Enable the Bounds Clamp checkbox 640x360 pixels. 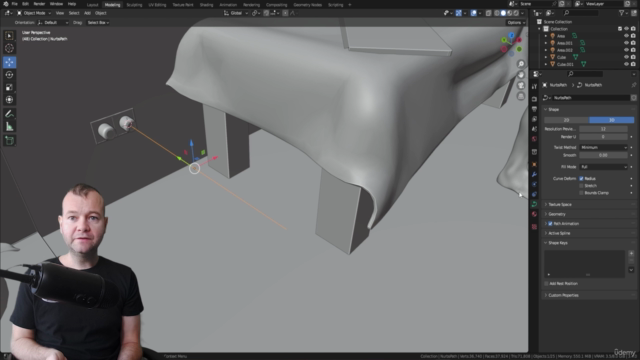[x=581, y=193]
